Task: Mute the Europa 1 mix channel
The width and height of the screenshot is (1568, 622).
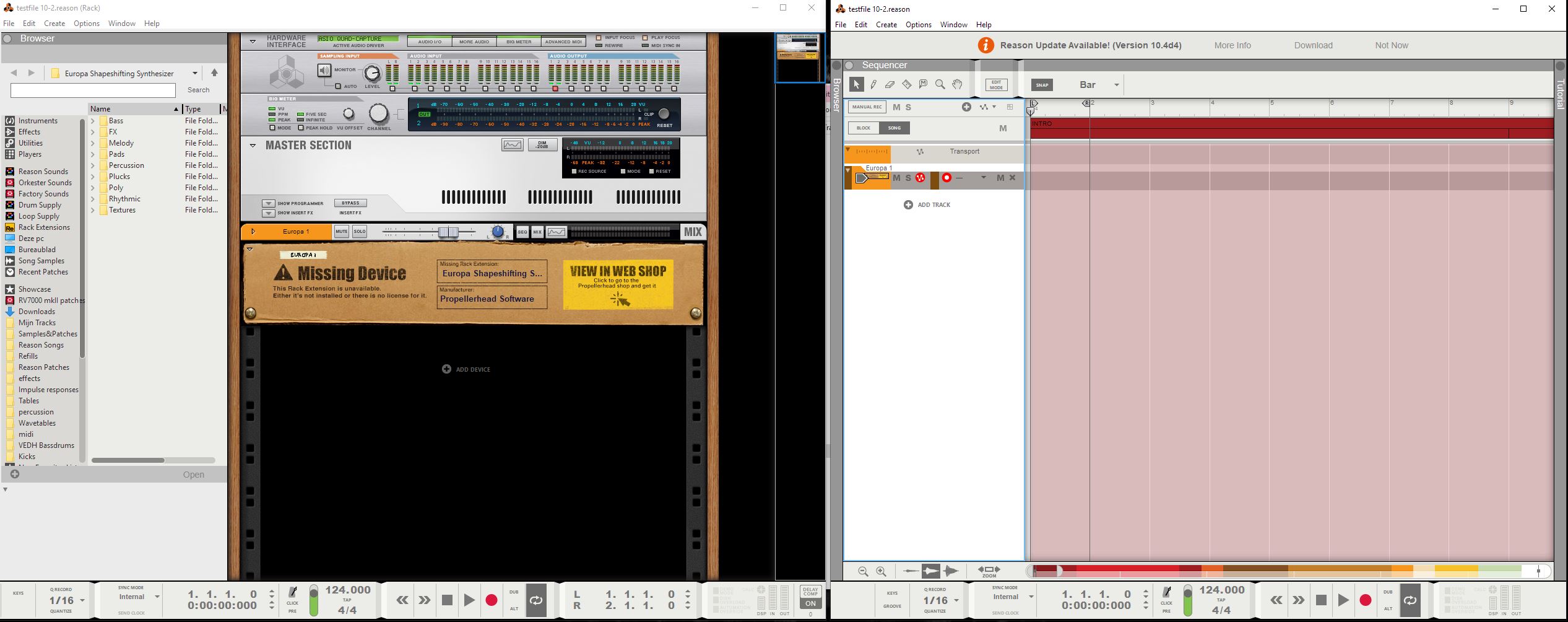Action: tap(342, 232)
